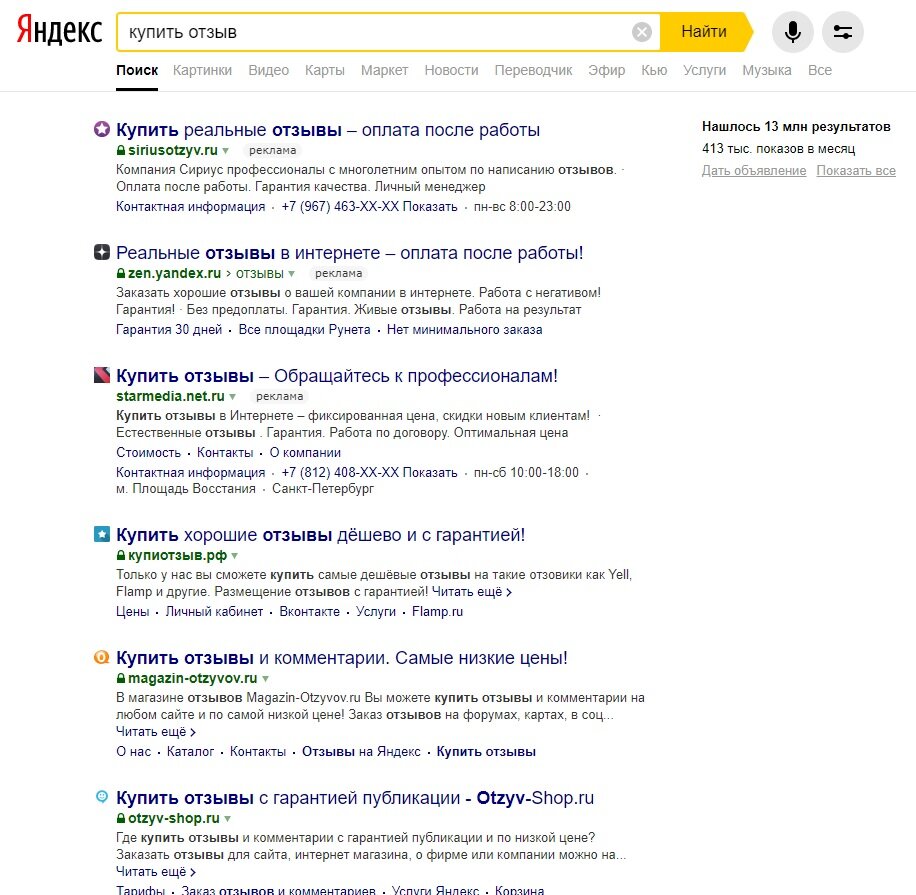Open the Личный кабинет sitelink
916x895 pixels.
point(214,612)
